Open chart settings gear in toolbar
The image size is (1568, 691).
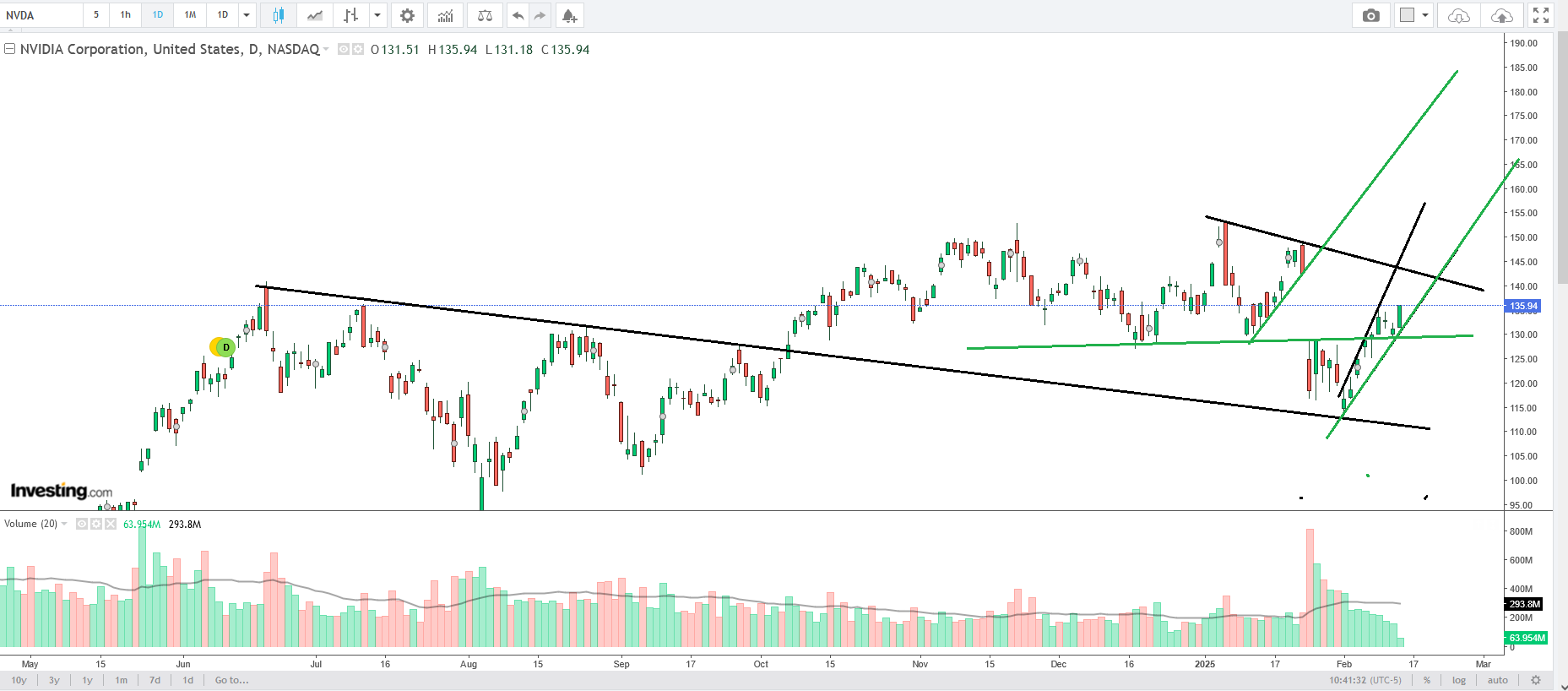coord(407,15)
